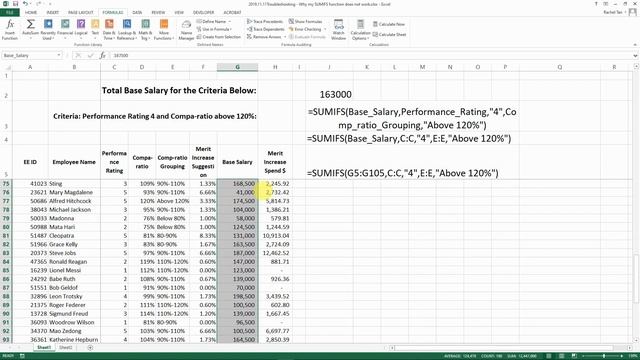The image size is (640, 360).
Task: Click the SUMIFS formula with G5:G105
Action: 402,173
